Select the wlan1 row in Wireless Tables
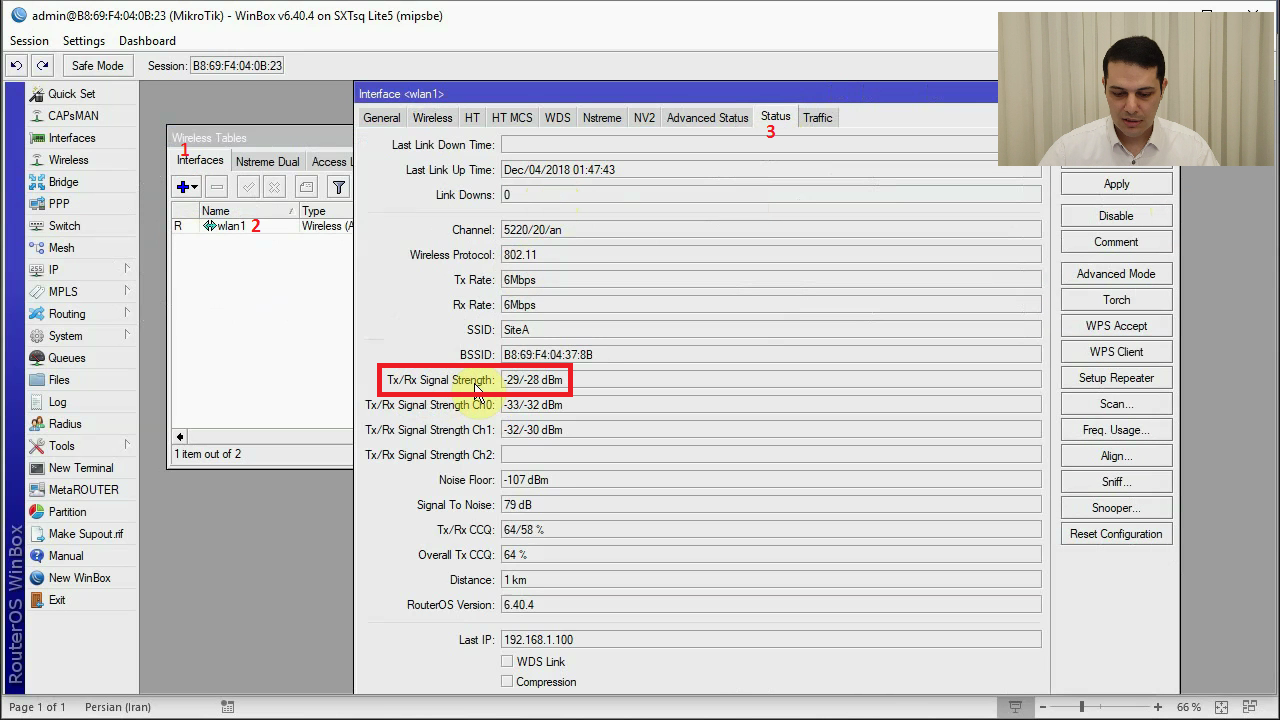The width and height of the screenshot is (1280, 720). click(x=262, y=226)
